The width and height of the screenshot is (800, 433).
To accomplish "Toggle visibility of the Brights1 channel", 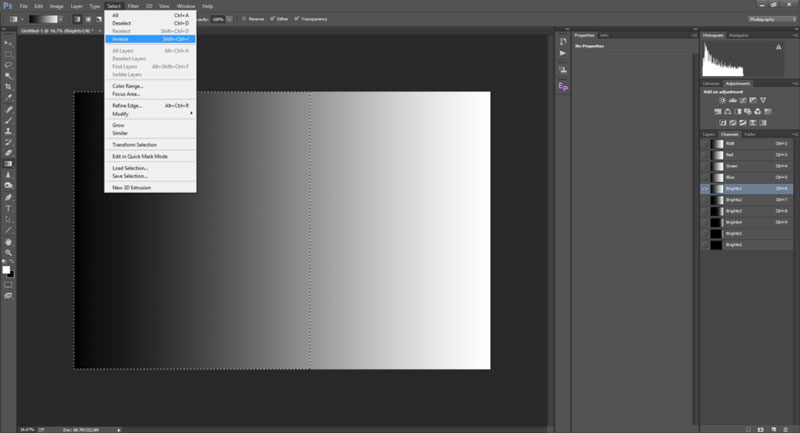I will [705, 188].
